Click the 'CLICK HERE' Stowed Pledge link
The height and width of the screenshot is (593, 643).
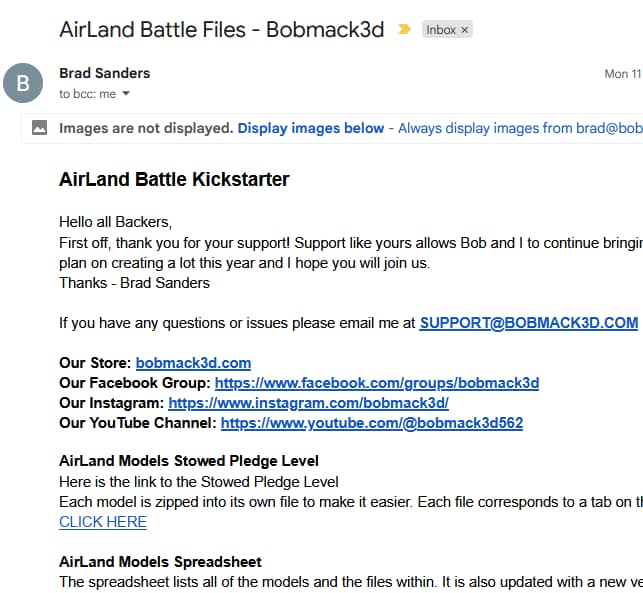pyautogui.click(x=103, y=522)
